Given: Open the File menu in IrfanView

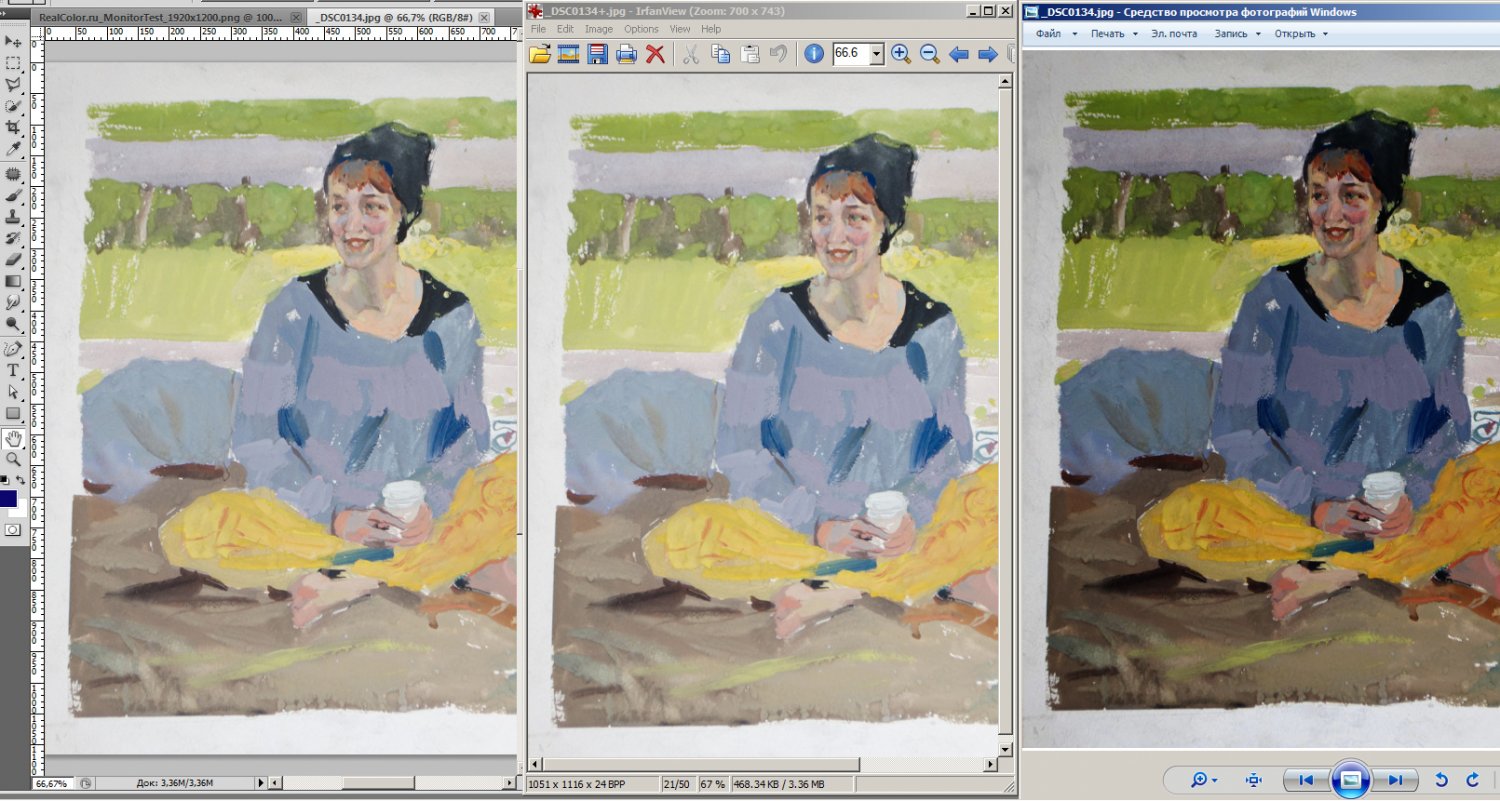Looking at the screenshot, I should [538, 29].
